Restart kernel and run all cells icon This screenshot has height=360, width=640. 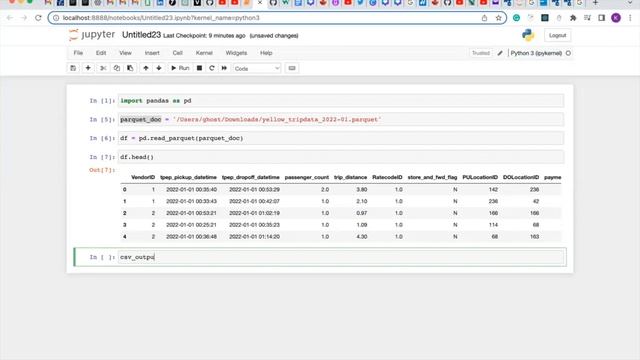(x=224, y=68)
